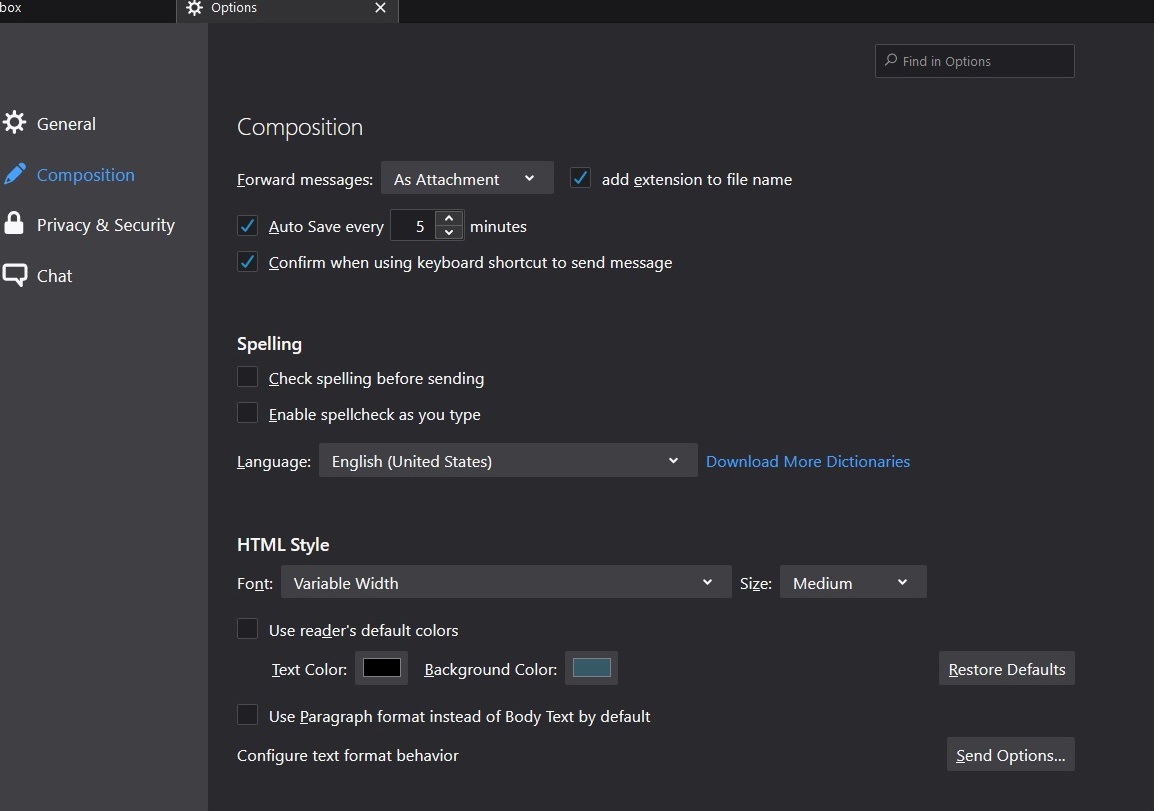
Task: Uncheck Confirm when using keyboard shortcut
Action: tap(248, 262)
